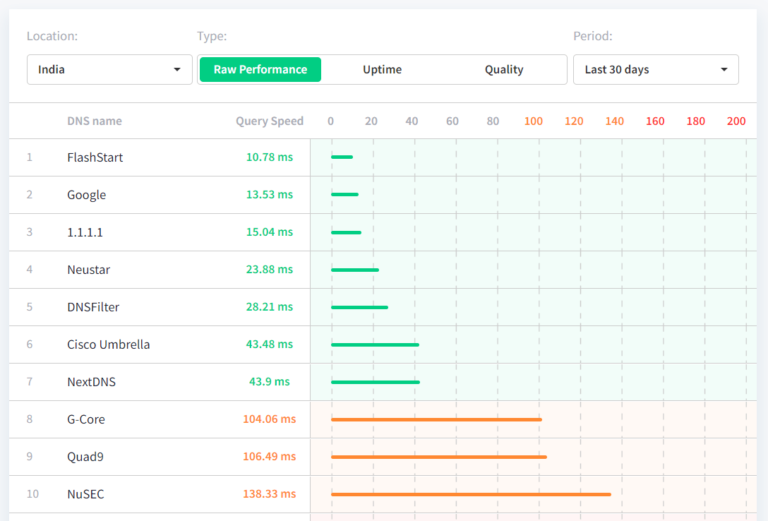Click the 200 axis scale label

(736, 121)
